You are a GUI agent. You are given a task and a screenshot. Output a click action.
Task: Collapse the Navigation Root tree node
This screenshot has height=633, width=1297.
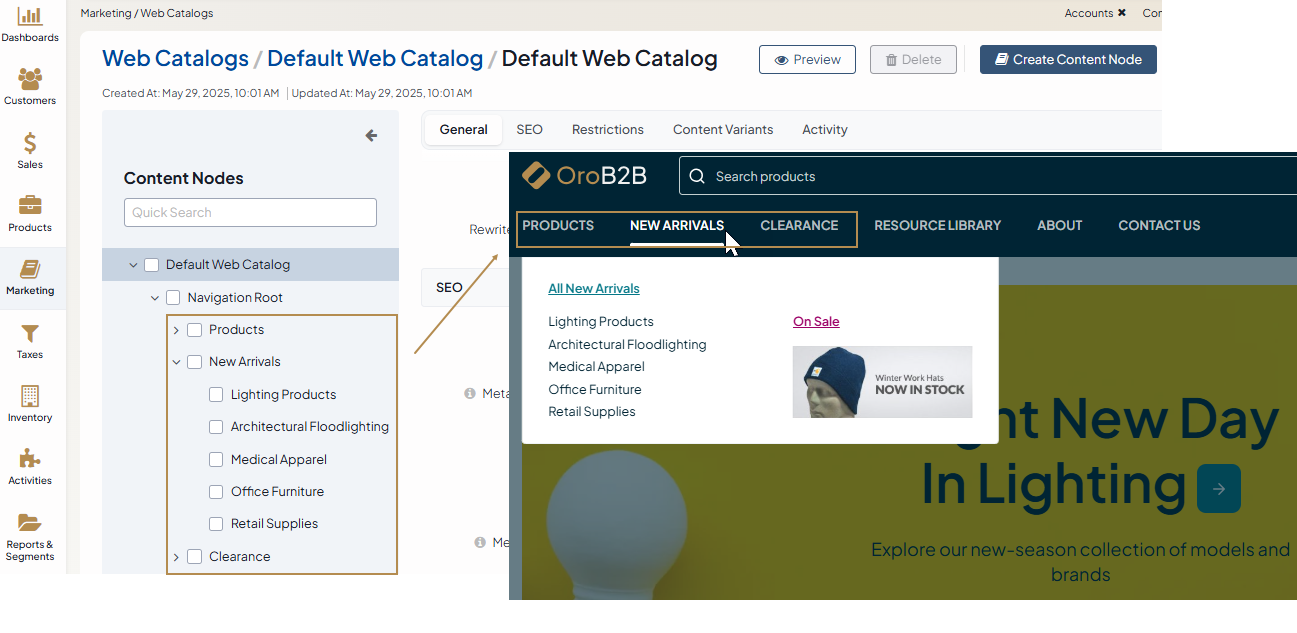[155, 298]
